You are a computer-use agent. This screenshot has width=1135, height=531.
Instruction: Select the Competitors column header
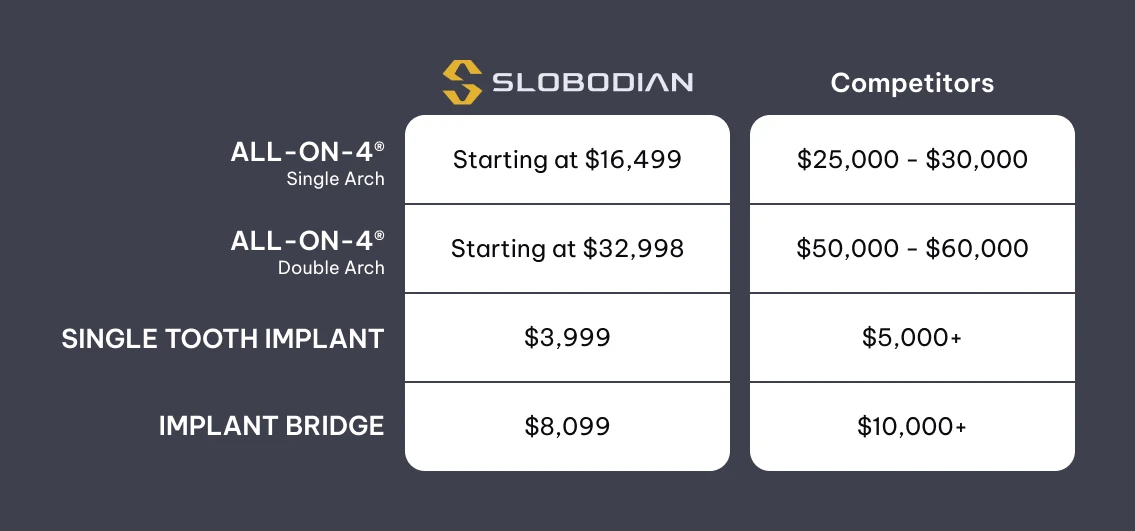tap(912, 83)
